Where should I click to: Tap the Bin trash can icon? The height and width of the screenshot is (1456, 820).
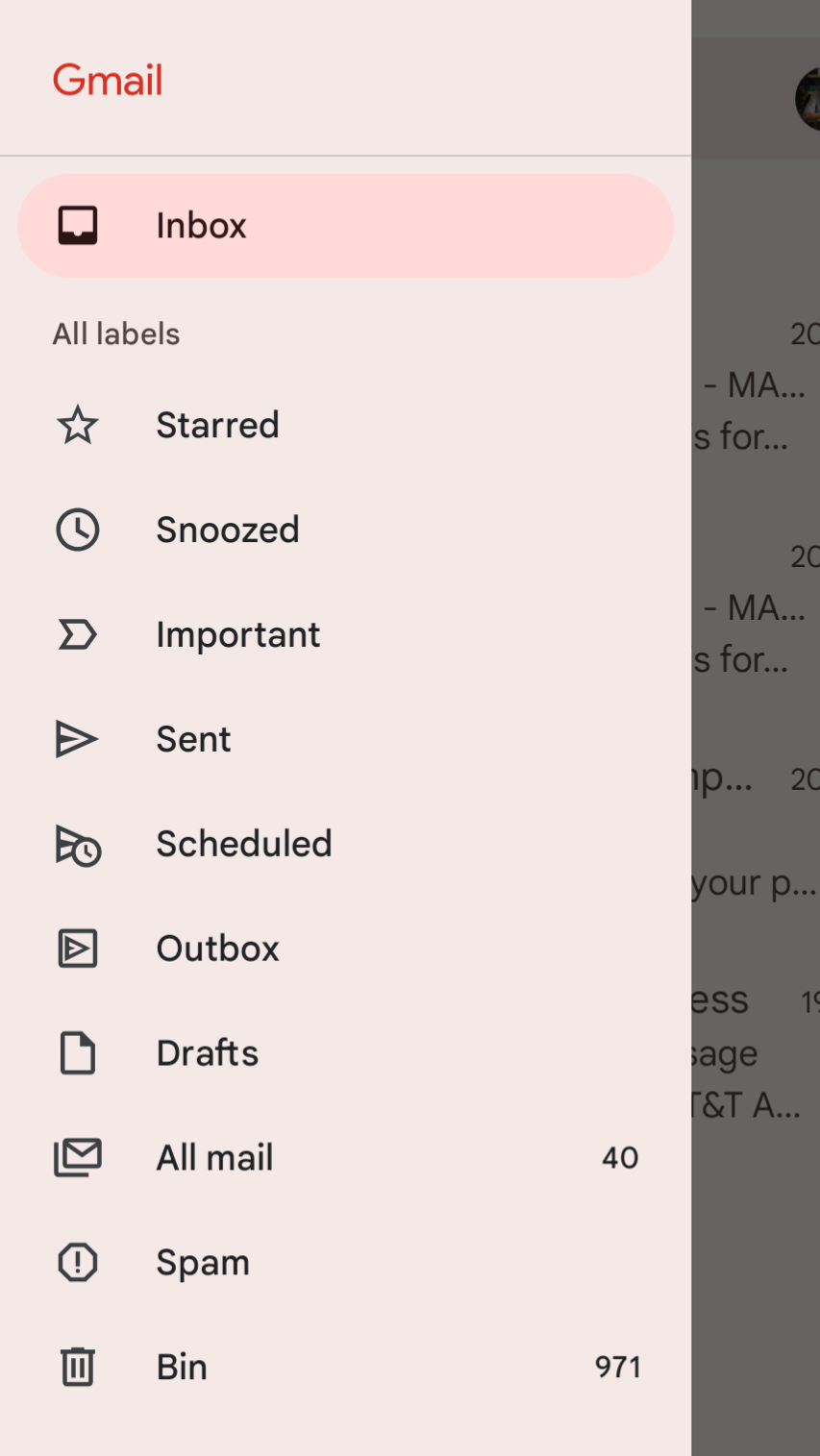click(x=78, y=1367)
